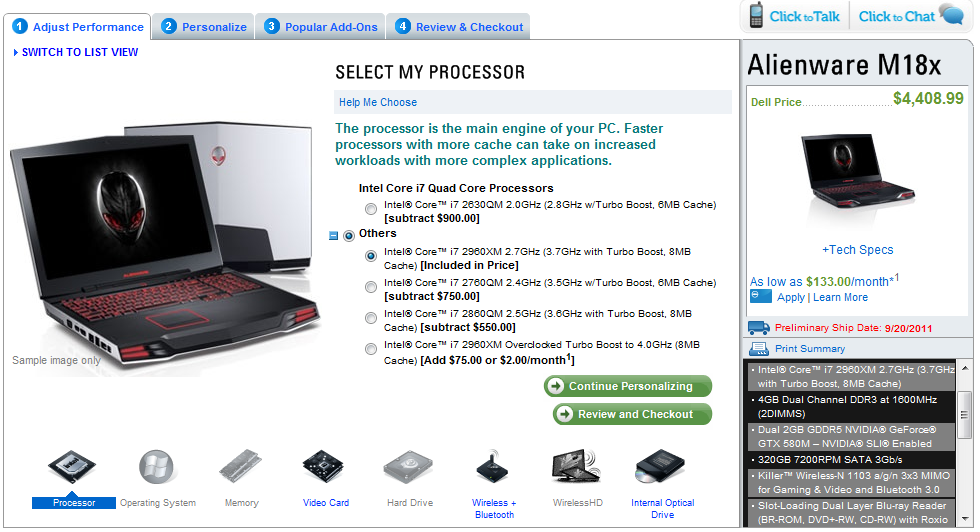Image resolution: width=980 pixels, height=532 pixels.
Task: Open the Operating System component icon
Action: pos(156,466)
